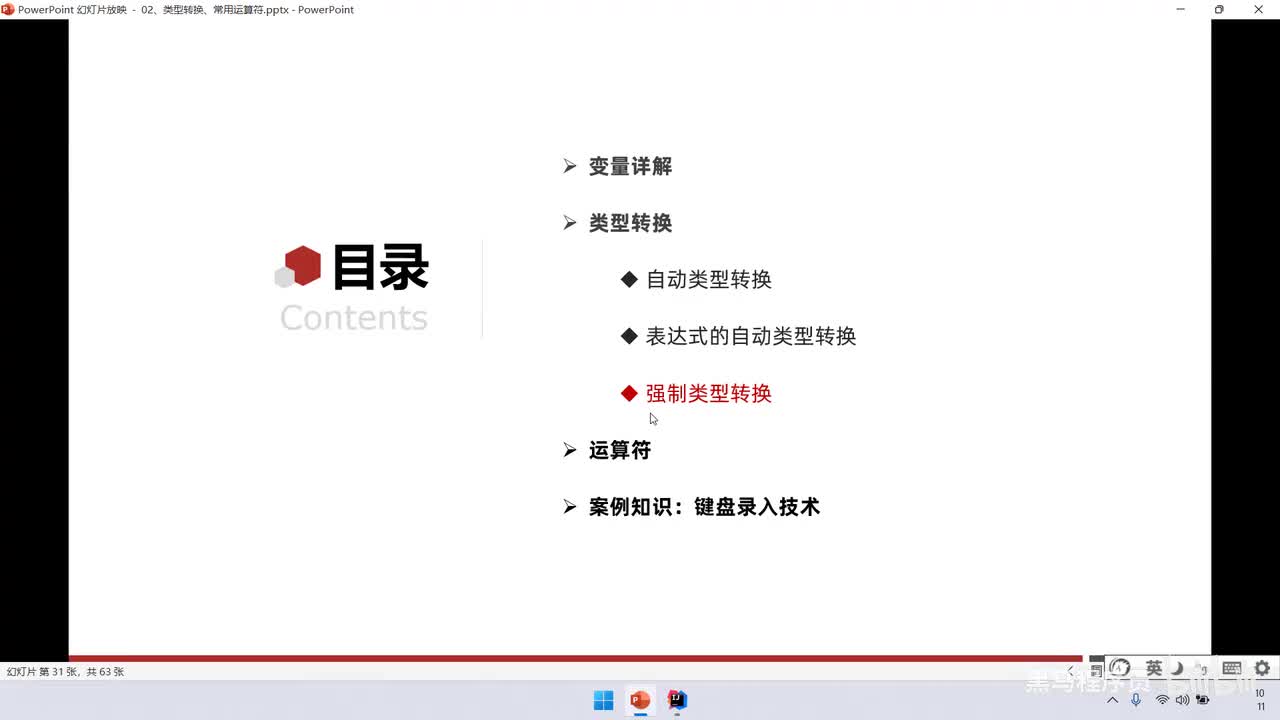Click the PowerPoint icon in the title bar
This screenshot has height=720, width=1280.
click(8, 9)
